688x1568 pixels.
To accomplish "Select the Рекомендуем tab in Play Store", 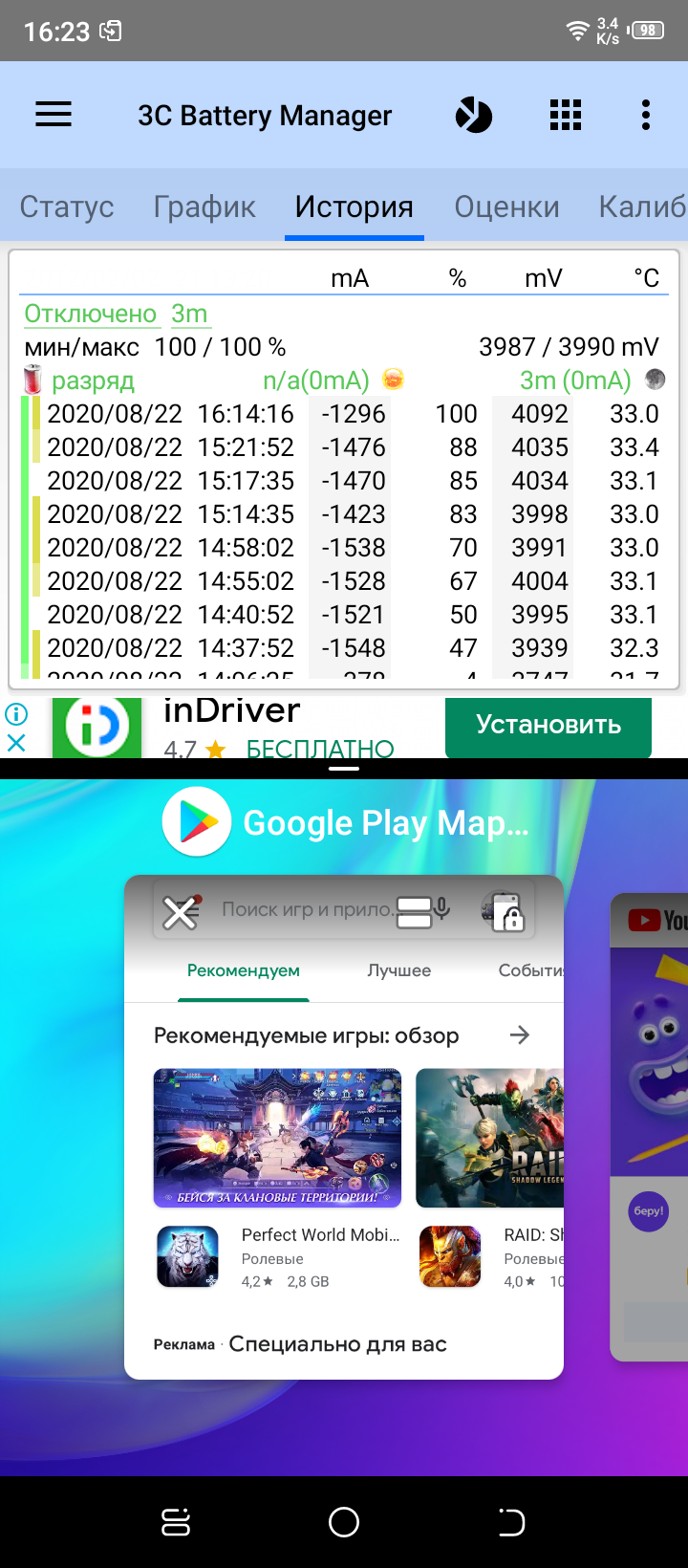I will (244, 970).
